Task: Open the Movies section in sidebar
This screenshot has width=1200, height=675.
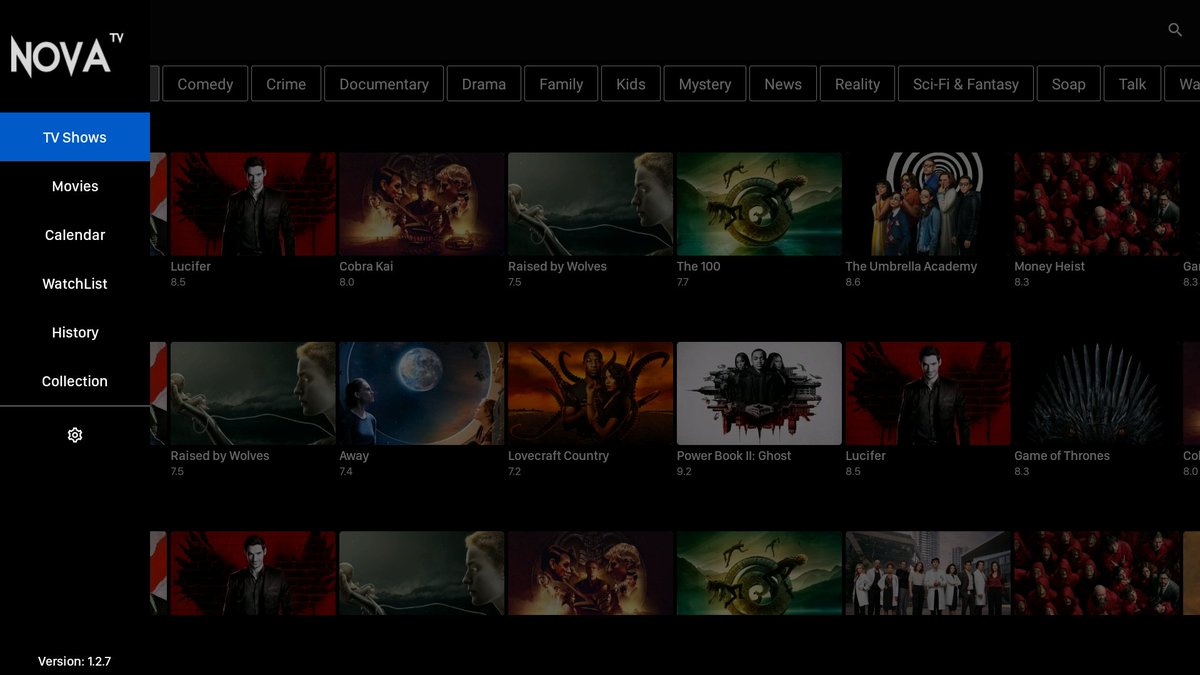Action: pyautogui.click(x=75, y=186)
